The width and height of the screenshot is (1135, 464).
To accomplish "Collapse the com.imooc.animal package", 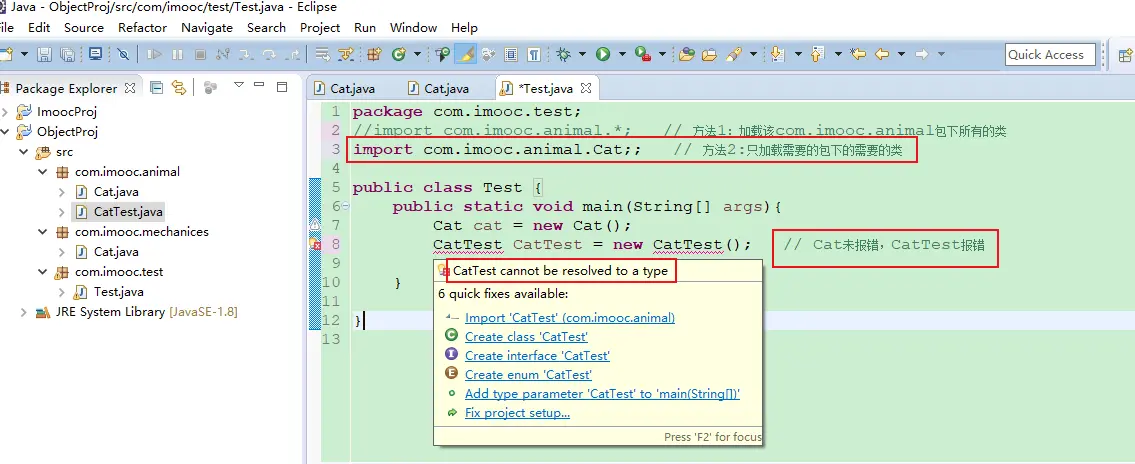I will [x=43, y=172].
